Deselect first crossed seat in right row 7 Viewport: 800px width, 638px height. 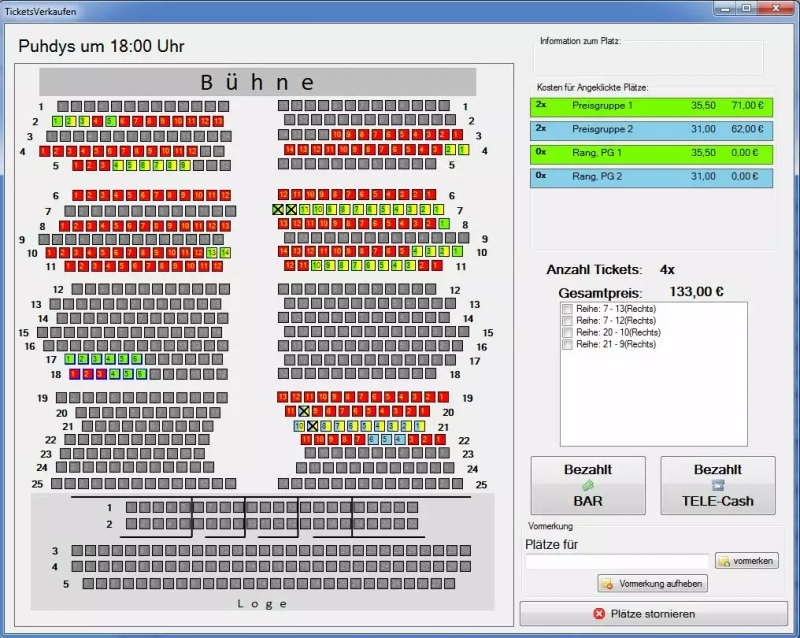(278, 209)
